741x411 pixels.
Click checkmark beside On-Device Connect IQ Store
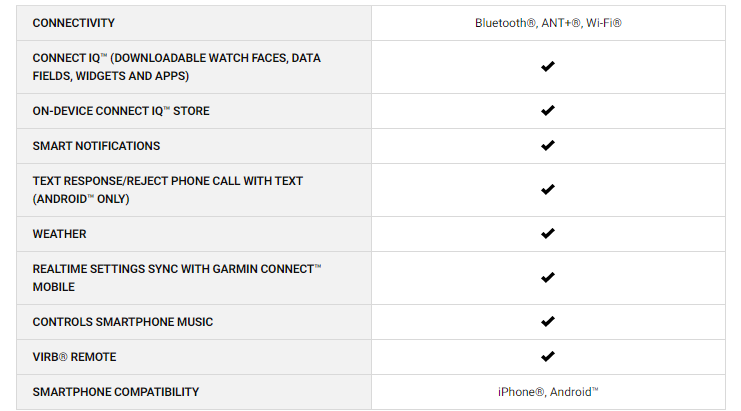[x=547, y=111]
